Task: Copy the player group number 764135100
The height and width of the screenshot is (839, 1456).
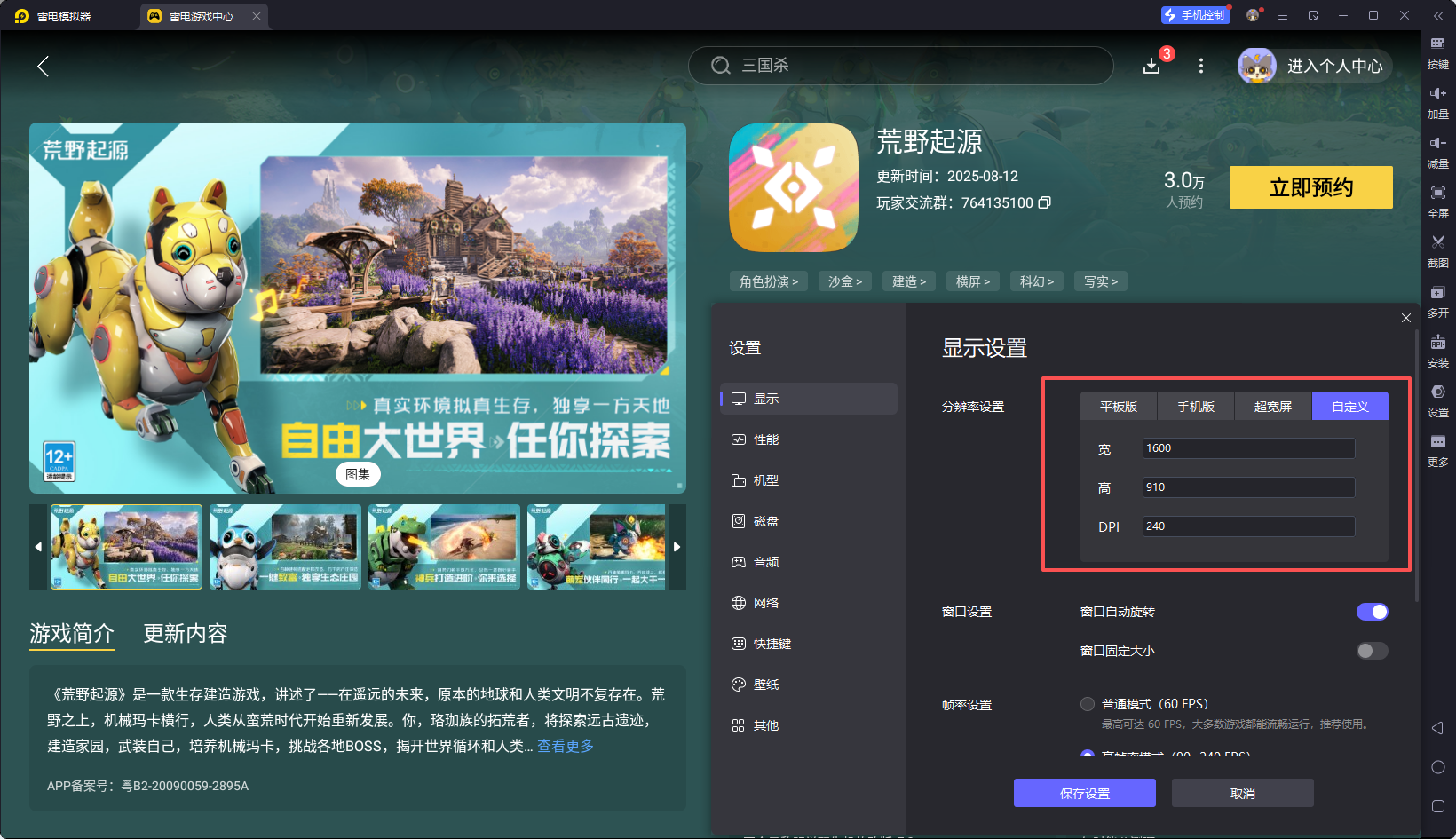Action: (1045, 202)
